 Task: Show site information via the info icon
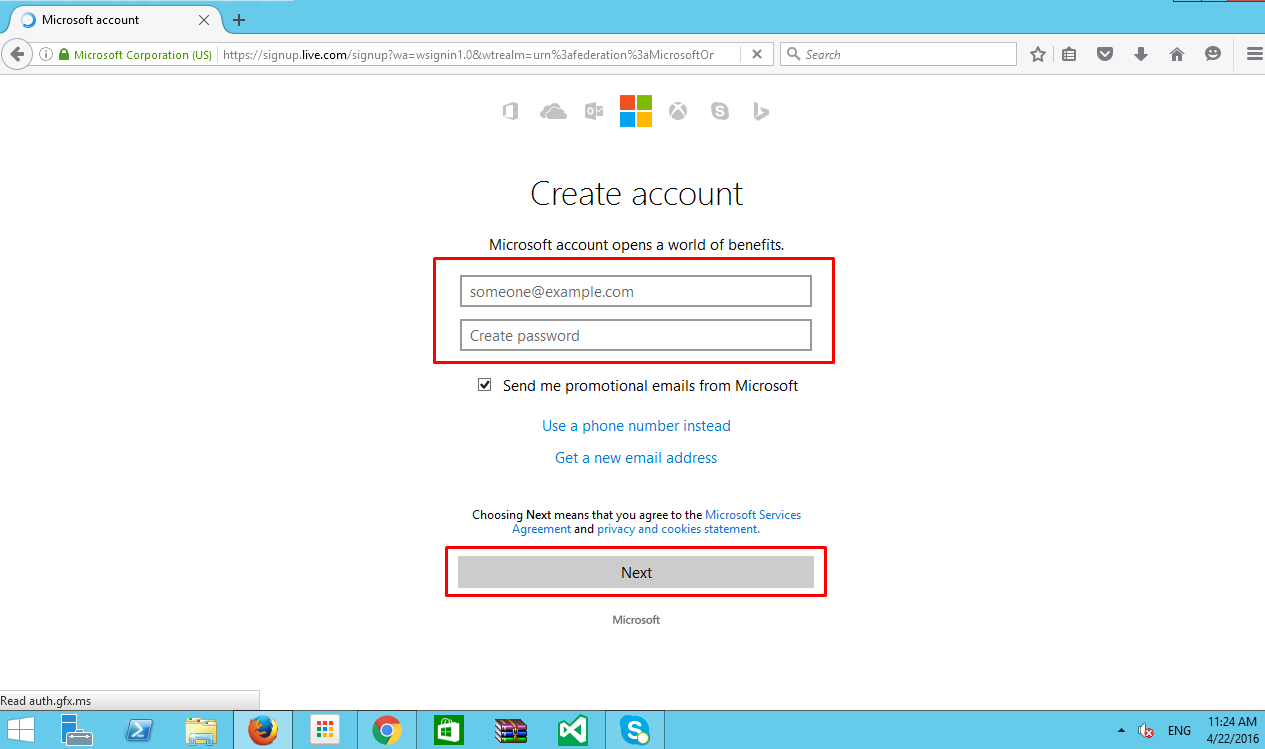click(x=46, y=55)
